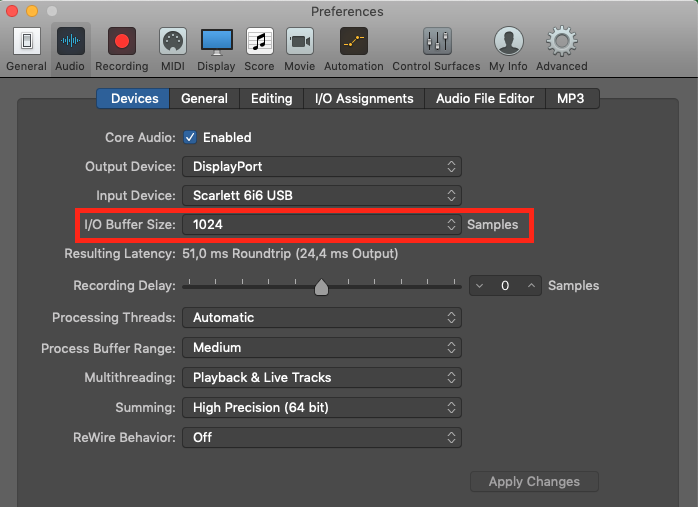The image size is (698, 507).
Task: Toggle the Core Audio Enabled checkbox
Action: click(x=190, y=137)
